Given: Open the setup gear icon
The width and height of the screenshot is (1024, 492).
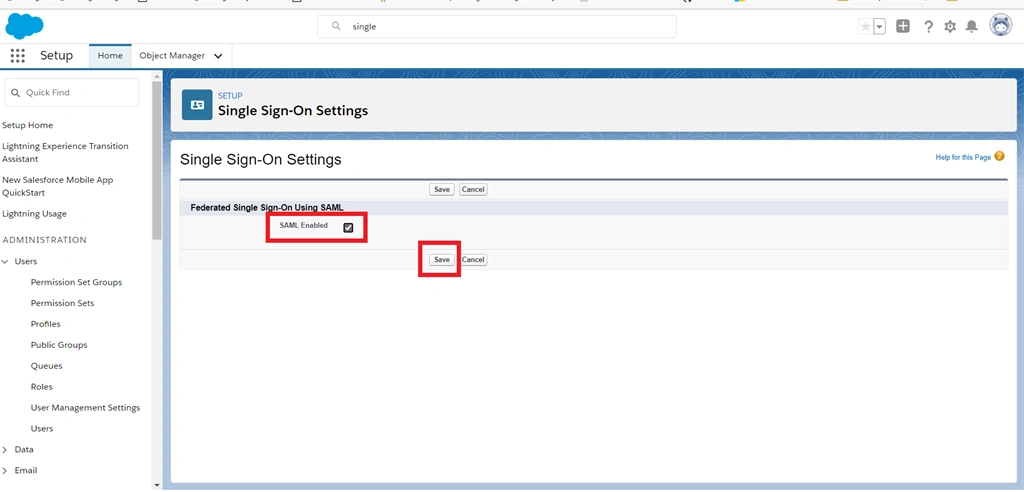Looking at the screenshot, I should pos(950,27).
